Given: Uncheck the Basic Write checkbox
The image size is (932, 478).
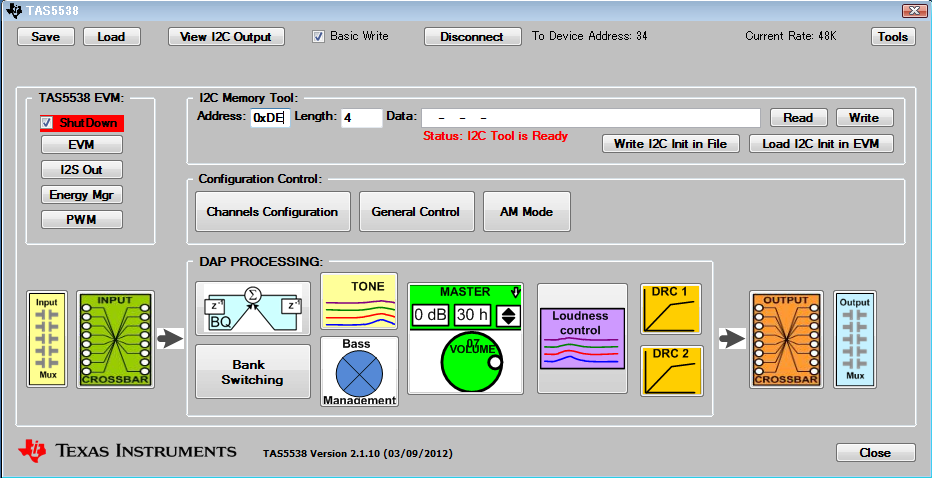Looking at the screenshot, I should click(319, 37).
